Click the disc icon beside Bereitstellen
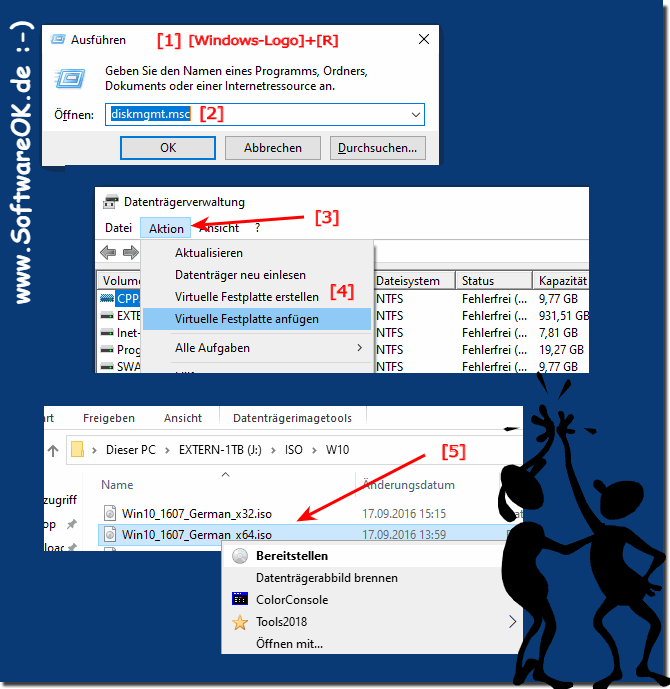Screen dimensions: 670x689 coord(240,556)
